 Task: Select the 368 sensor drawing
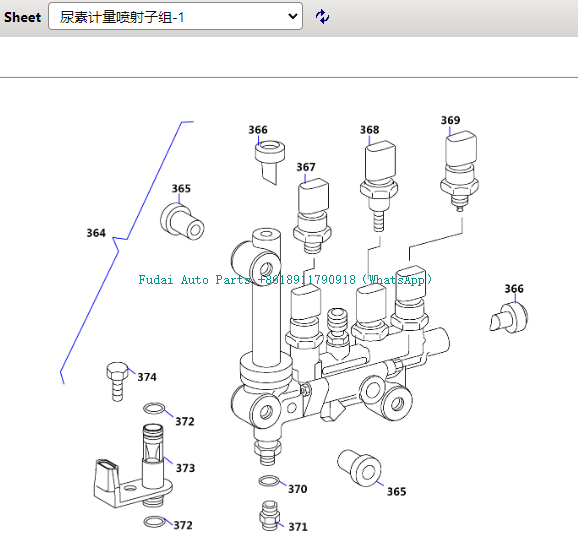tap(379, 185)
